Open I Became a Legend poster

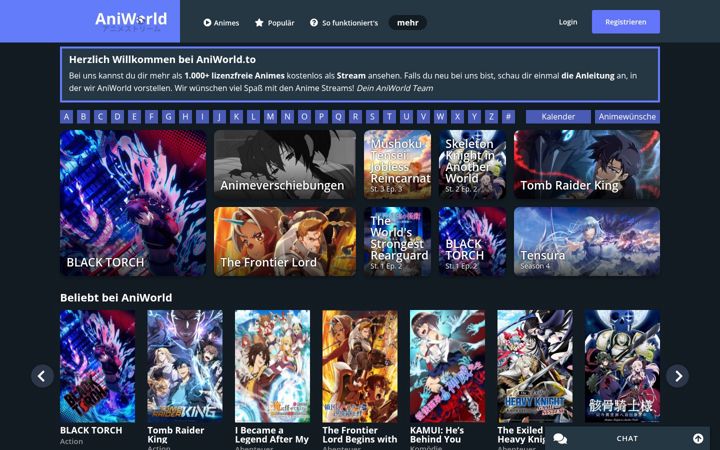click(x=273, y=366)
